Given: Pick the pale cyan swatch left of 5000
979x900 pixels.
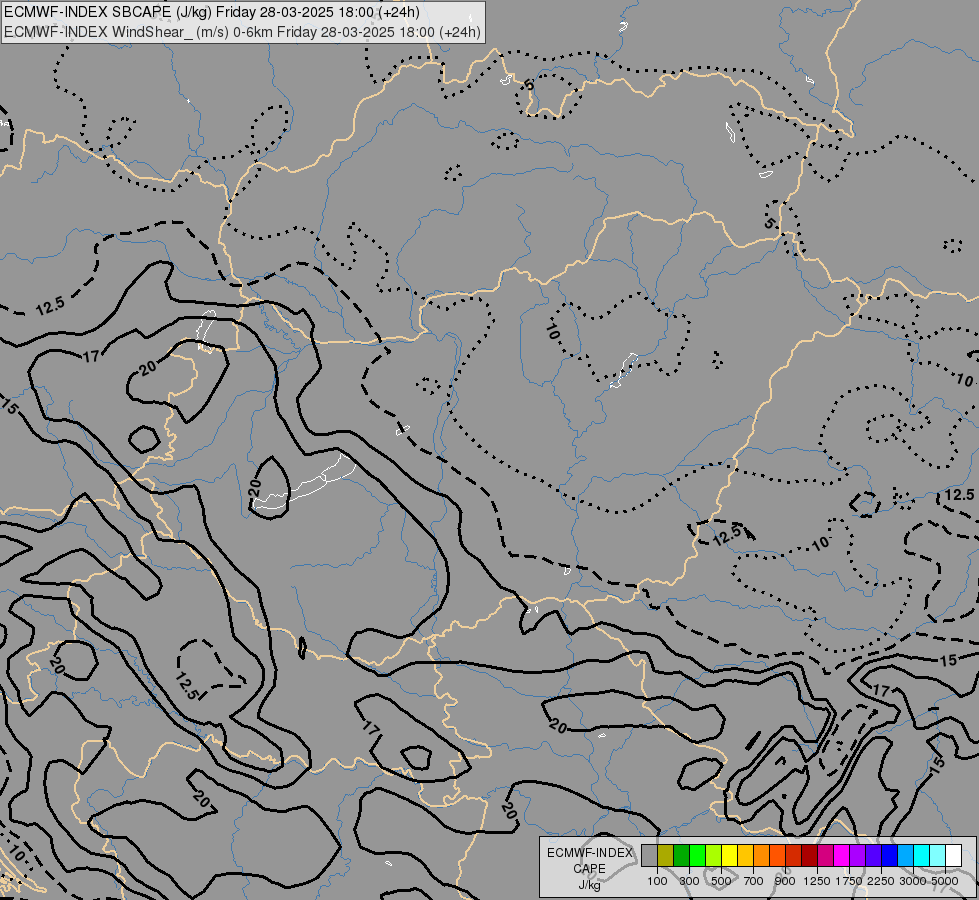Looking at the screenshot, I should coord(938,855).
